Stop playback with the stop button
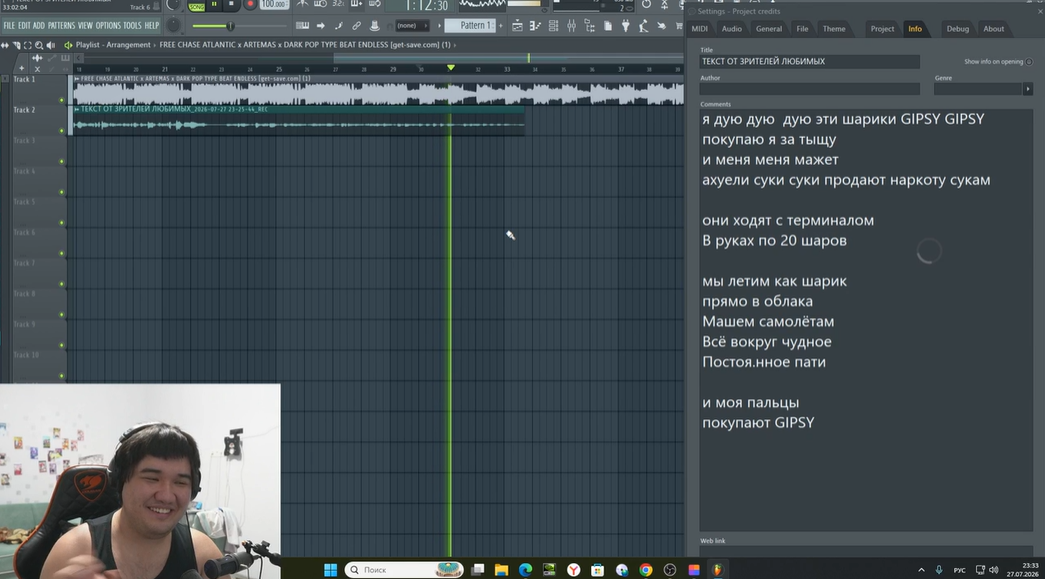1045x579 pixels. 231,5
